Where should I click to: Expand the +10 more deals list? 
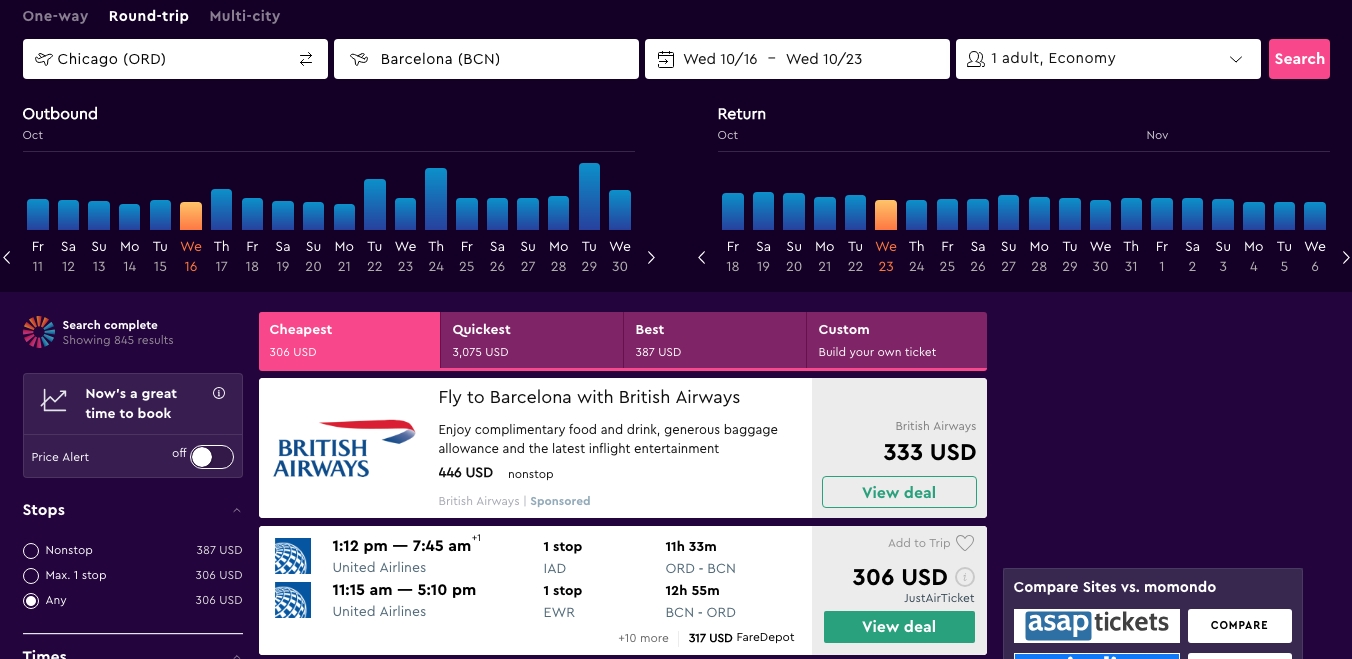coord(643,638)
